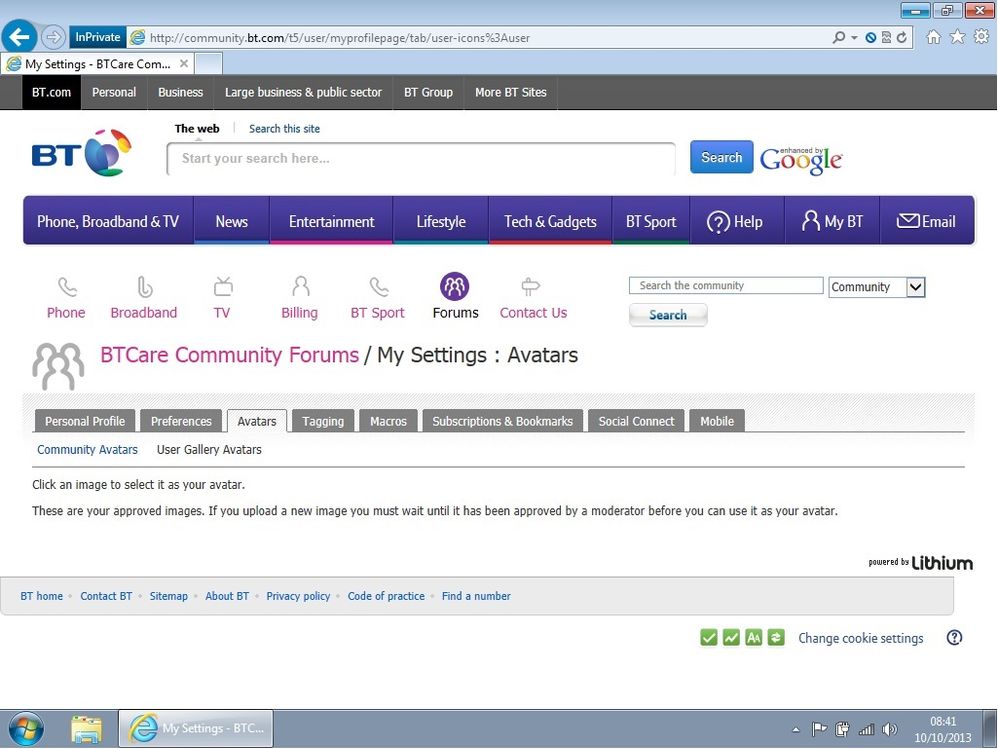
Task: Click in the Start your search field
Action: click(x=421, y=158)
